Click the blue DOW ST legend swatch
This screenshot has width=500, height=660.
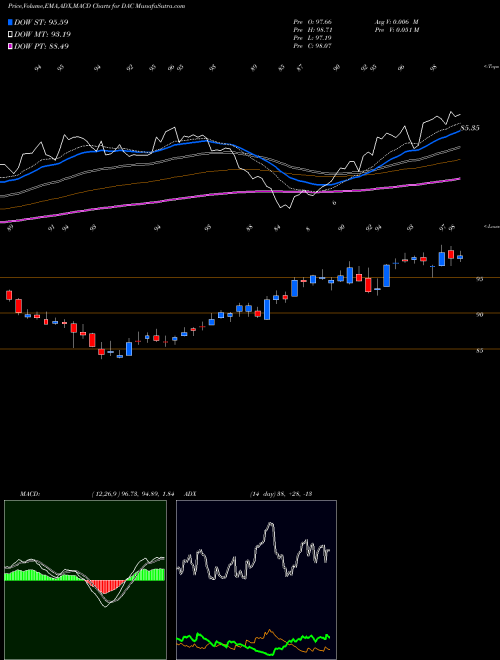coord(10,22)
